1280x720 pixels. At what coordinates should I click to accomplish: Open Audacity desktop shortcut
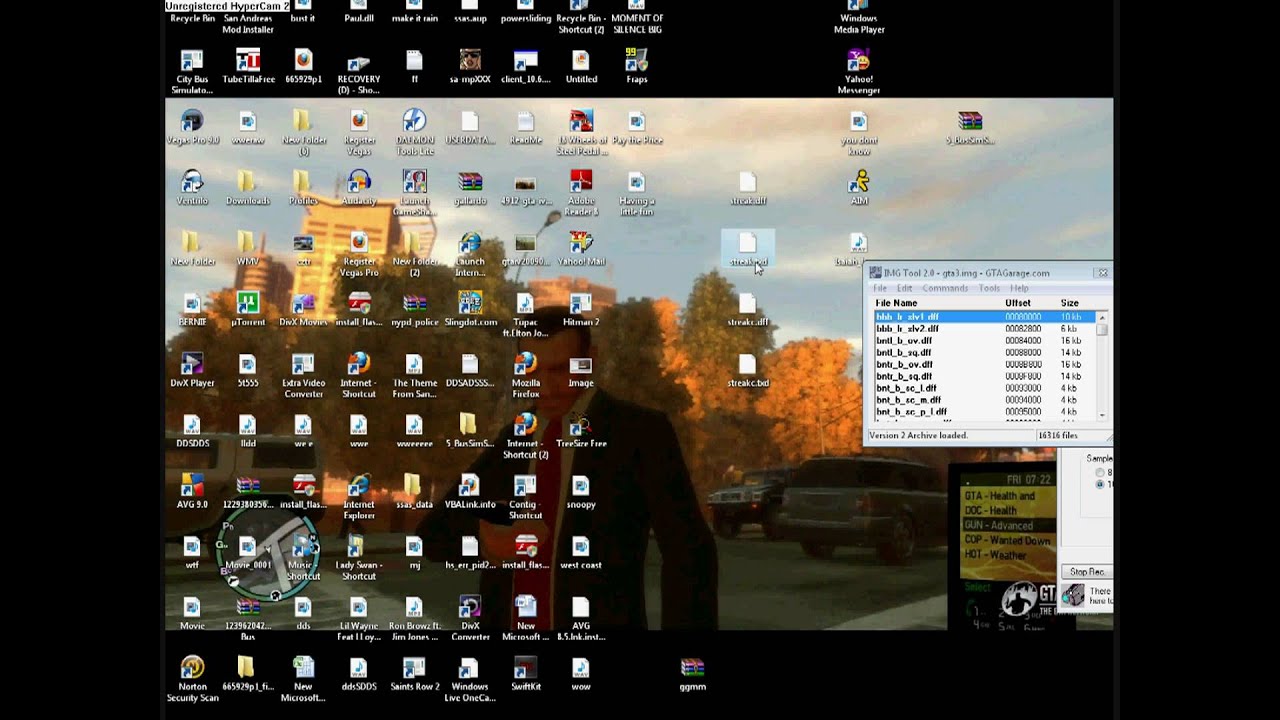[x=359, y=188]
